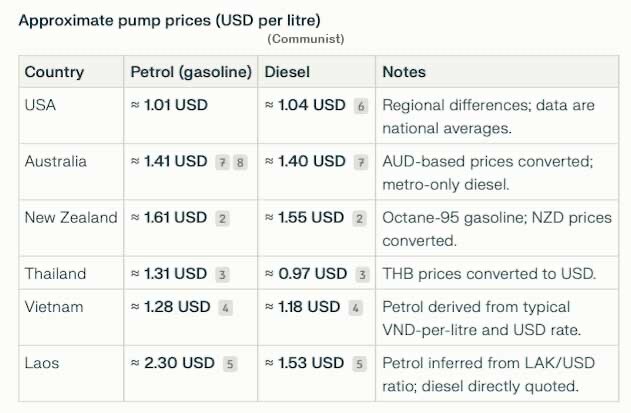The height and width of the screenshot is (413, 631).
Task: Select the Thailand notes cell text
Action: point(489,274)
